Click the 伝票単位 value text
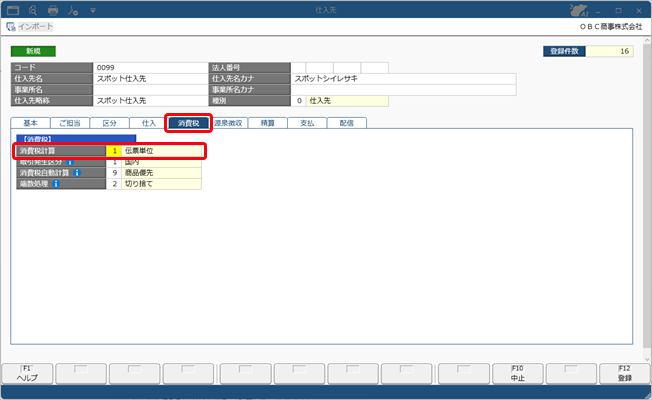Image resolution: width=652 pixels, height=400 pixels. pos(139,151)
